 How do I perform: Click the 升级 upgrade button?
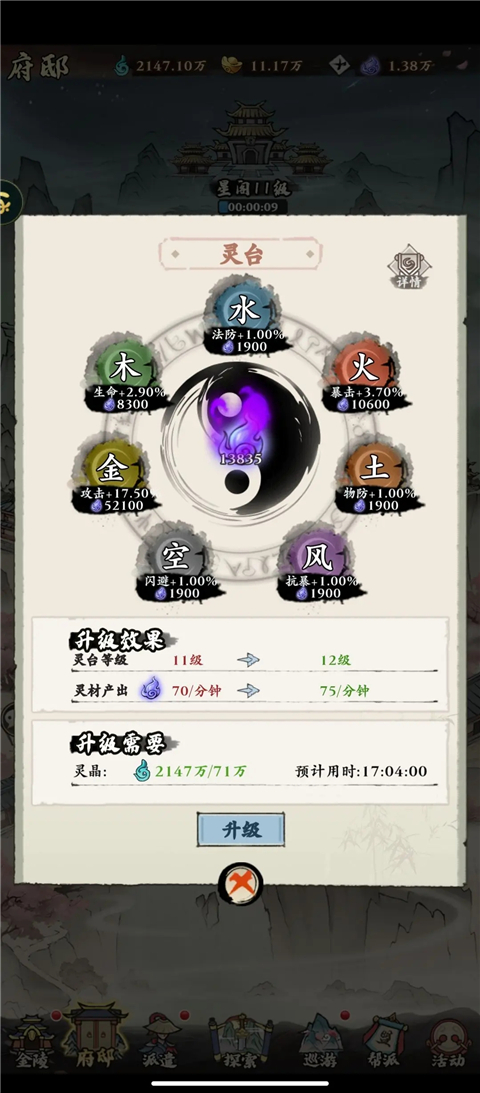click(x=240, y=829)
